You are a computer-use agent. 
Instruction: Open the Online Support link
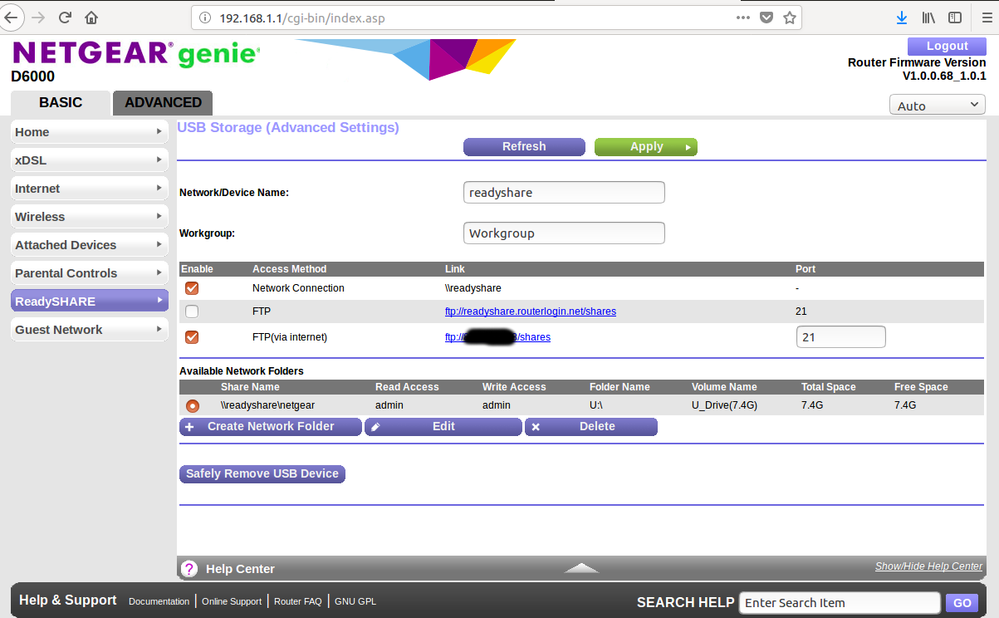pos(231,601)
